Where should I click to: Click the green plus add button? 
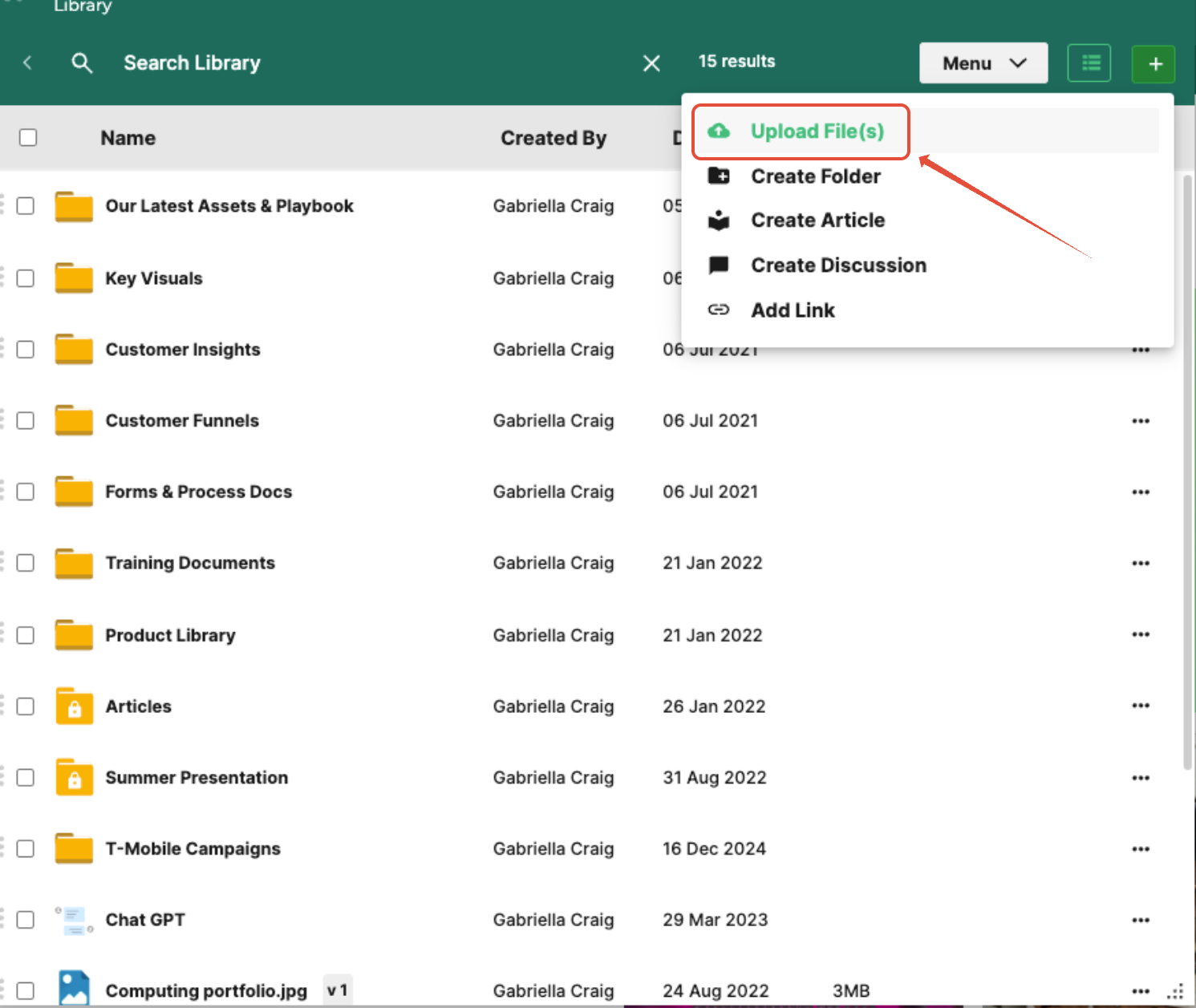point(1154,63)
